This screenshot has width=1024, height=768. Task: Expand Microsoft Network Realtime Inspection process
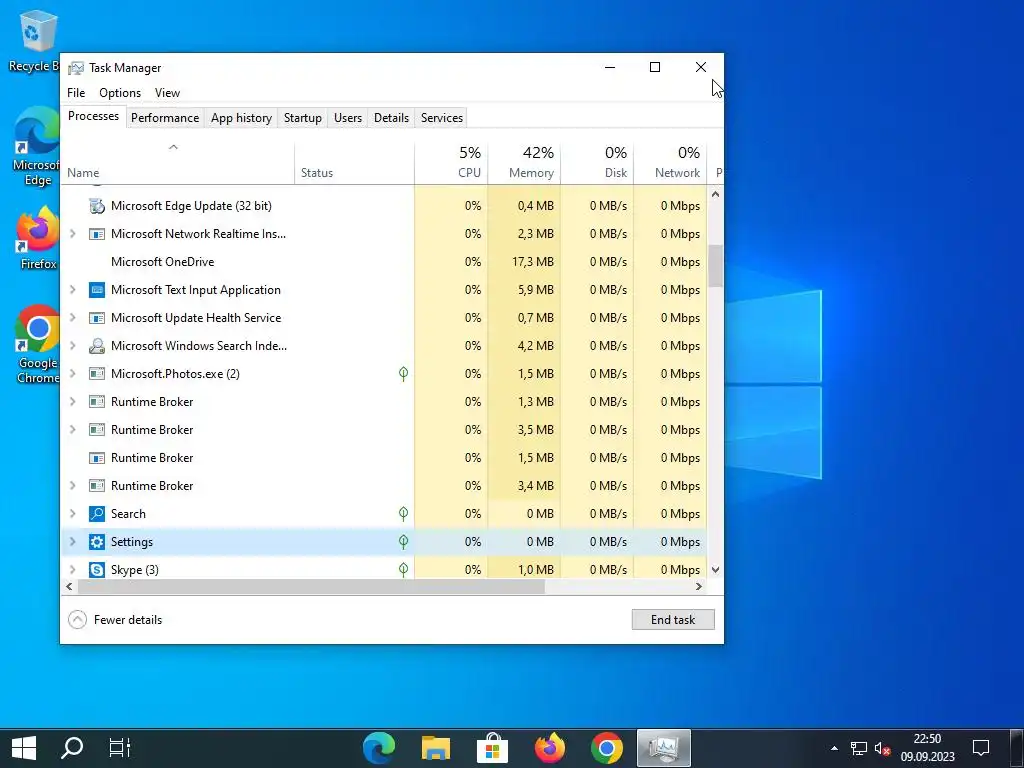(72, 234)
